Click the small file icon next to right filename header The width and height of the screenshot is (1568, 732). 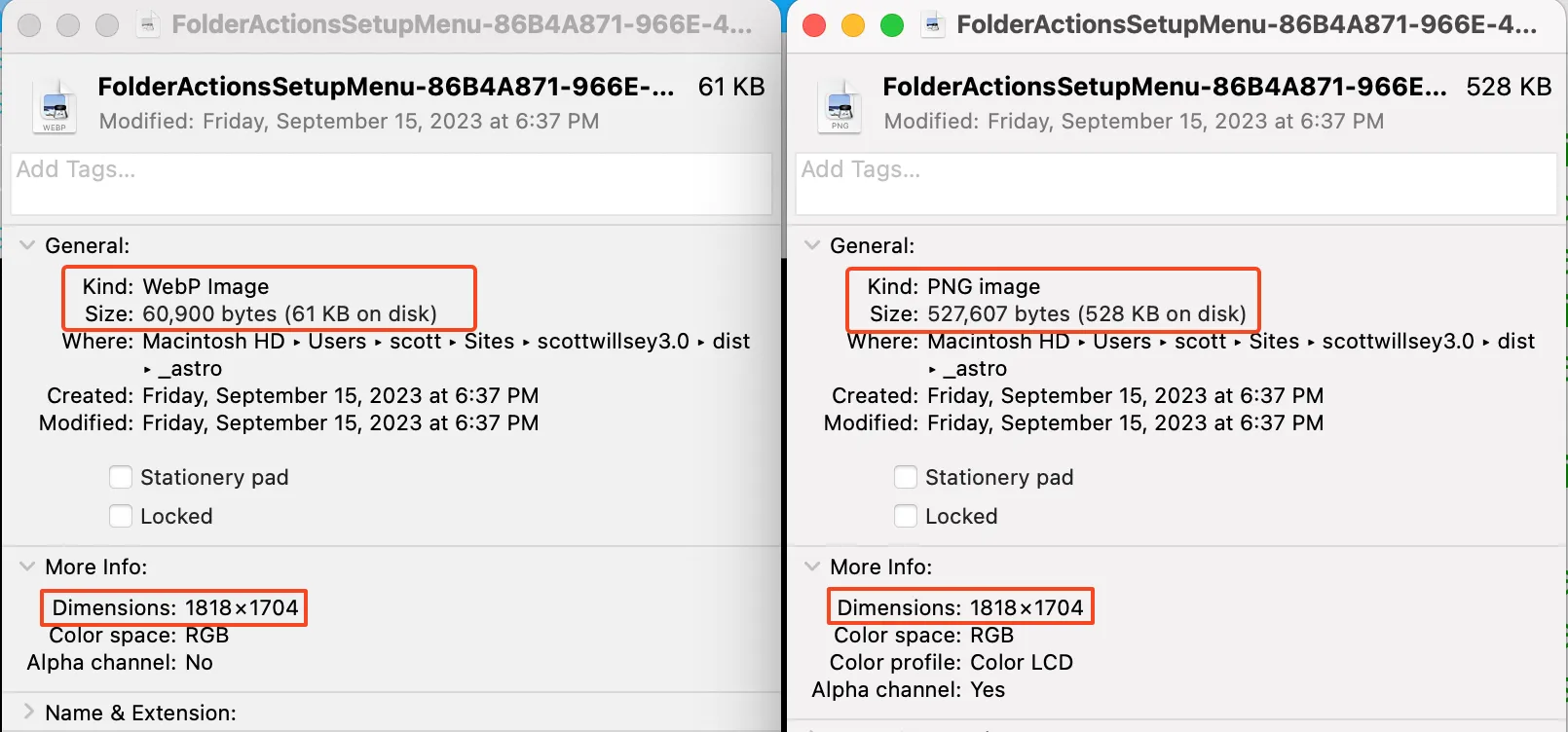click(840, 104)
